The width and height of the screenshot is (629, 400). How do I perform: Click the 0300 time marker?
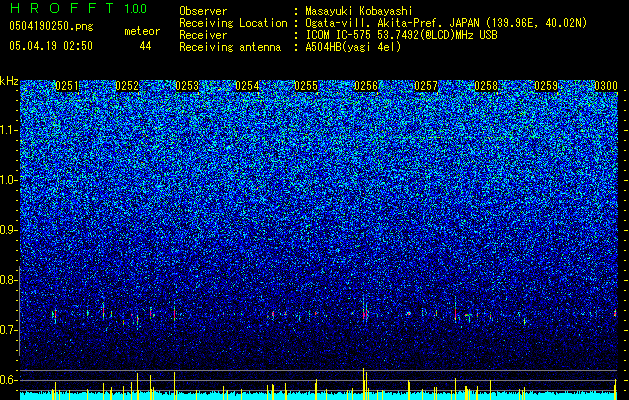606,86
